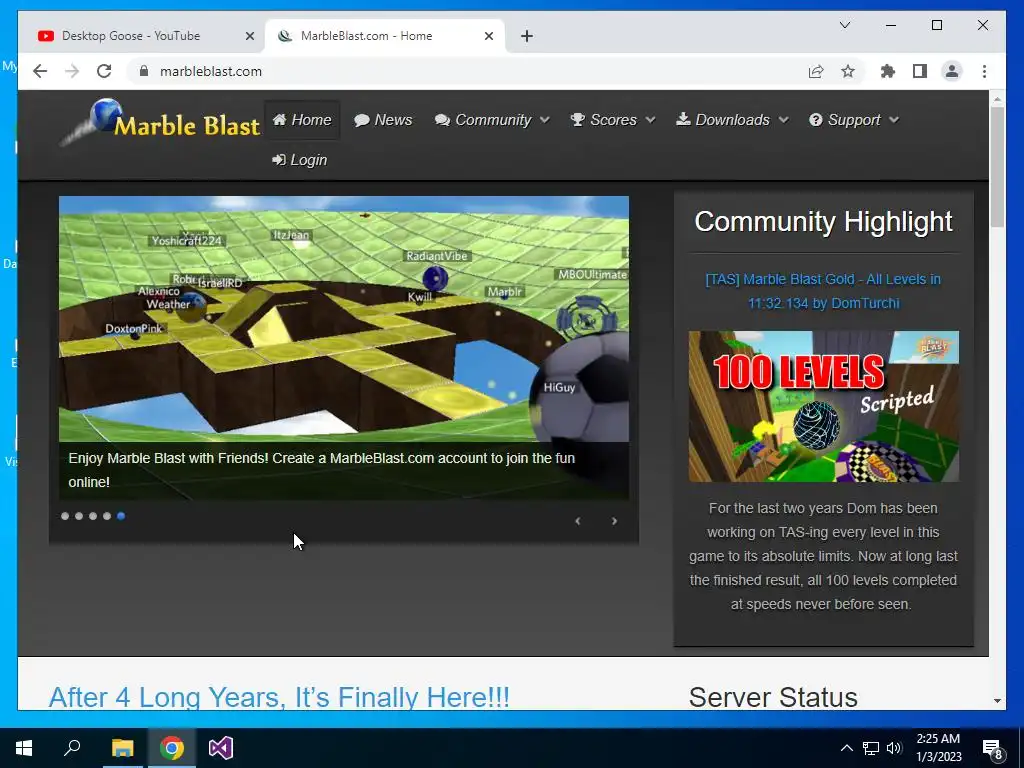Toggle the browser side panel
This screenshot has width=1024, height=768.
pos(920,71)
